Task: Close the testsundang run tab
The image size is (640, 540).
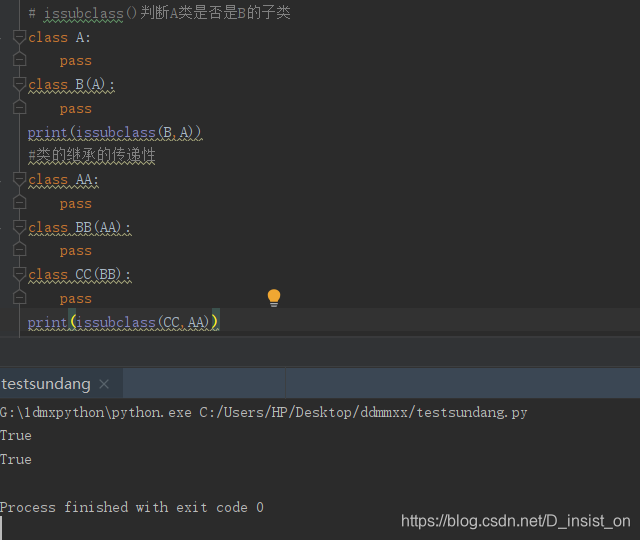Action: tap(104, 384)
